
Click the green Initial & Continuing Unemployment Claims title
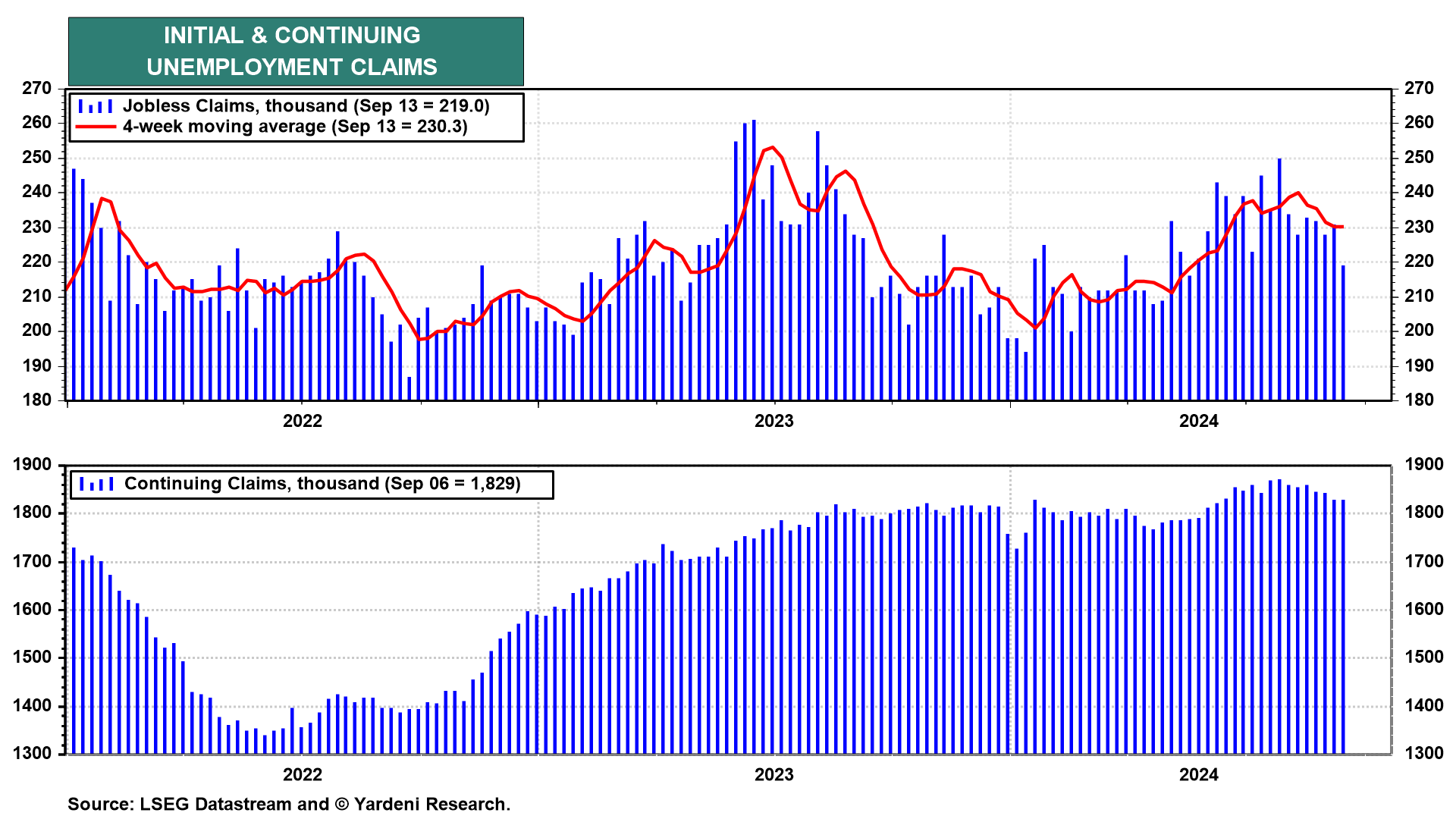point(296,52)
